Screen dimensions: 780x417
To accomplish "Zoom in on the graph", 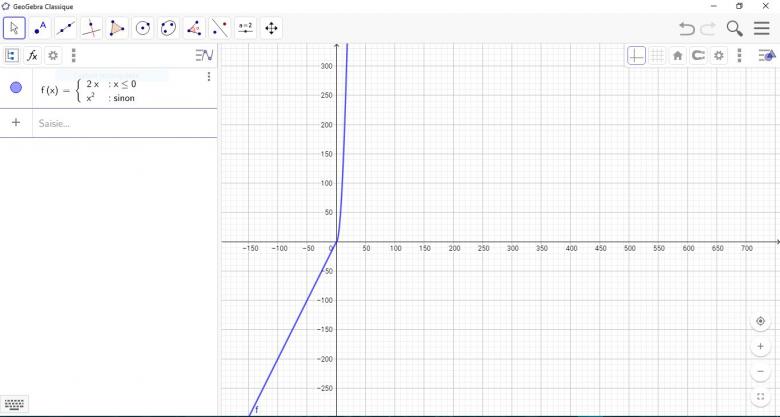I will coord(761,346).
